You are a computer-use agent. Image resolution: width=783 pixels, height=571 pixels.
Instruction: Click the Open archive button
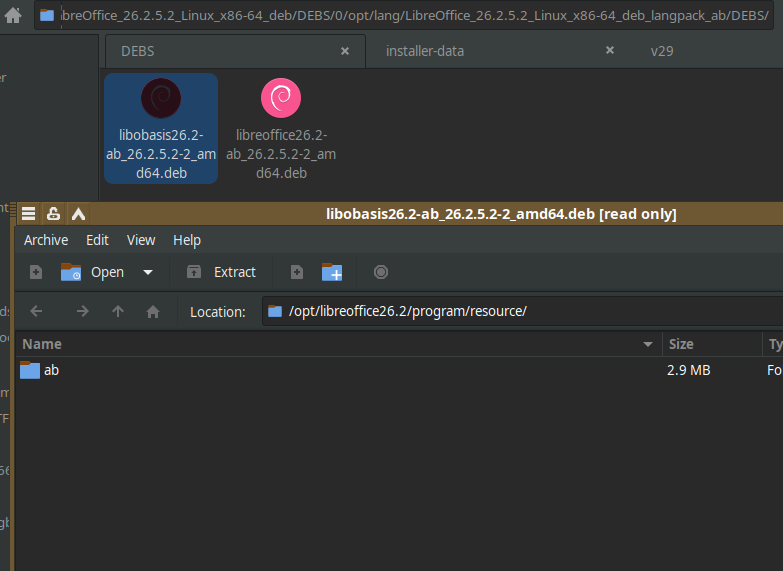[x=92, y=272]
